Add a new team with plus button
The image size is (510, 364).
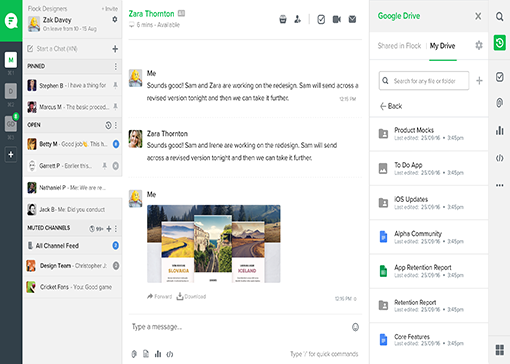(11, 155)
